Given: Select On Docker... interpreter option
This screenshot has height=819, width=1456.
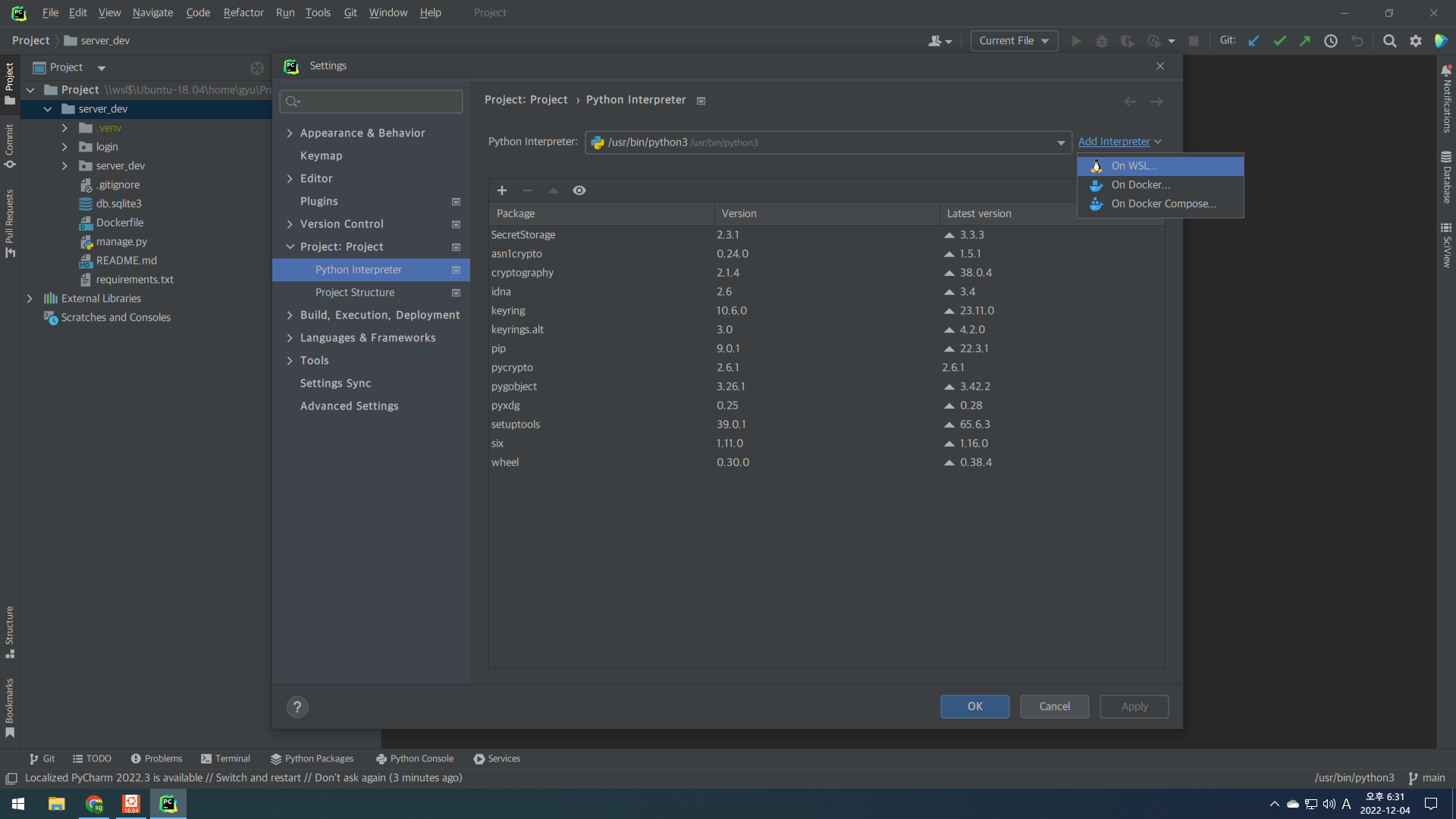Looking at the screenshot, I should coord(1160,185).
